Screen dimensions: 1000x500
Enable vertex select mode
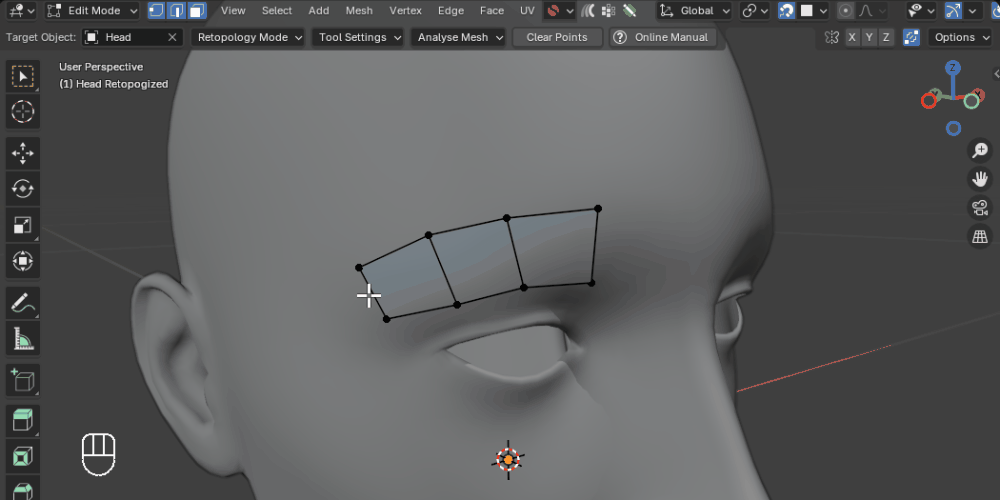point(156,10)
